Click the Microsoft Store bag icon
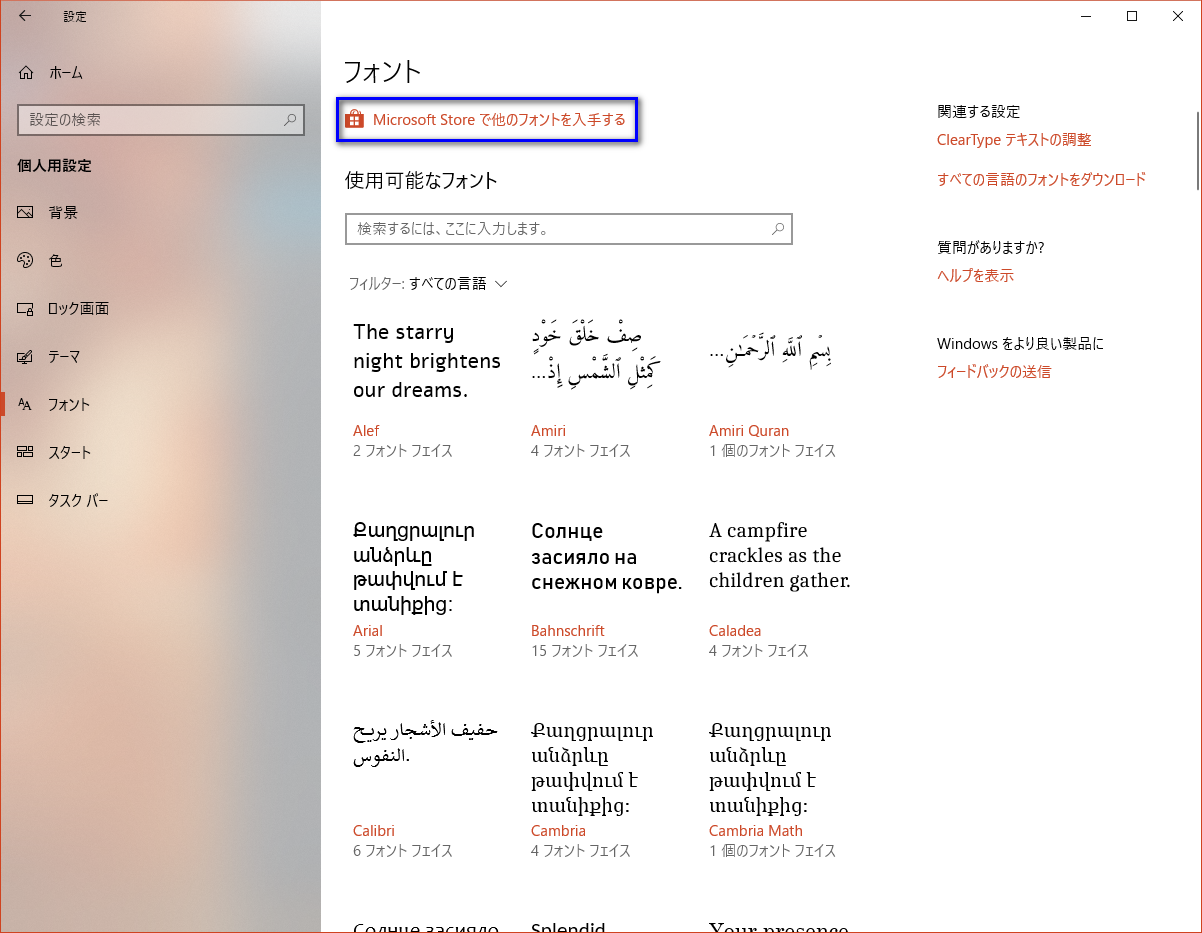The image size is (1202, 933). [354, 120]
